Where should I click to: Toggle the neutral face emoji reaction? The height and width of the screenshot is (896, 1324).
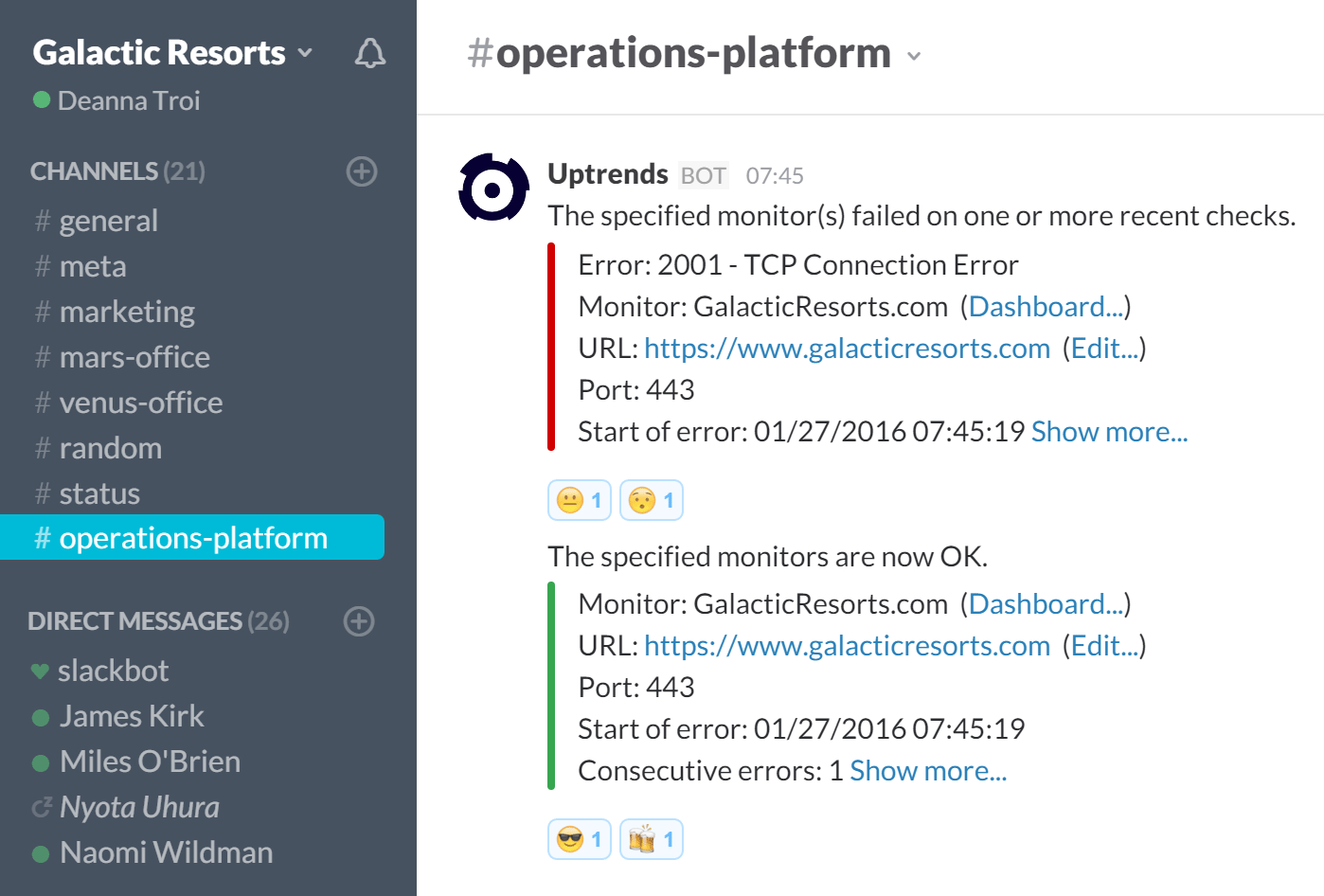click(580, 500)
